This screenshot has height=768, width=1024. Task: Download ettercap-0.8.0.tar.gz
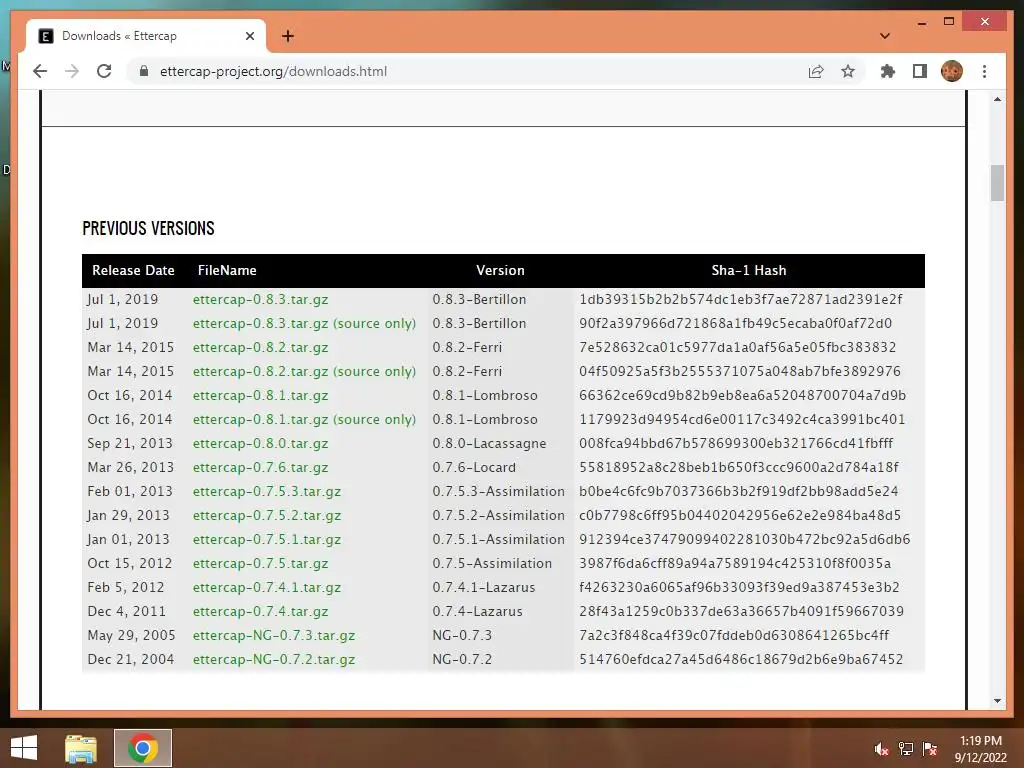pos(261,443)
